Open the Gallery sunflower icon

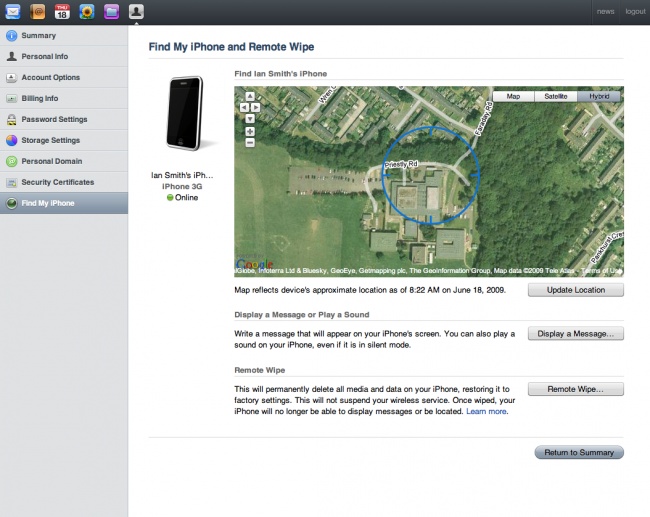[x=87, y=12]
